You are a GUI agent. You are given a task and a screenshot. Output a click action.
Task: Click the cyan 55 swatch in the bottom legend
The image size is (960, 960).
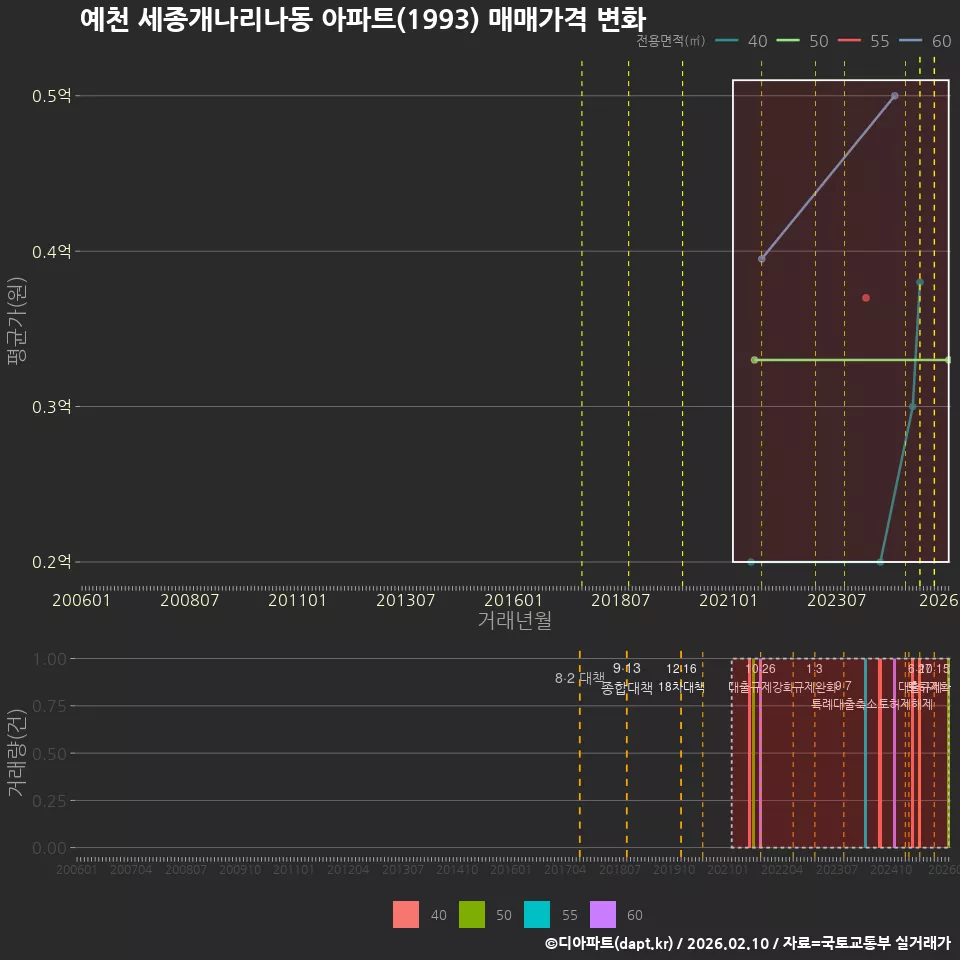(x=537, y=914)
